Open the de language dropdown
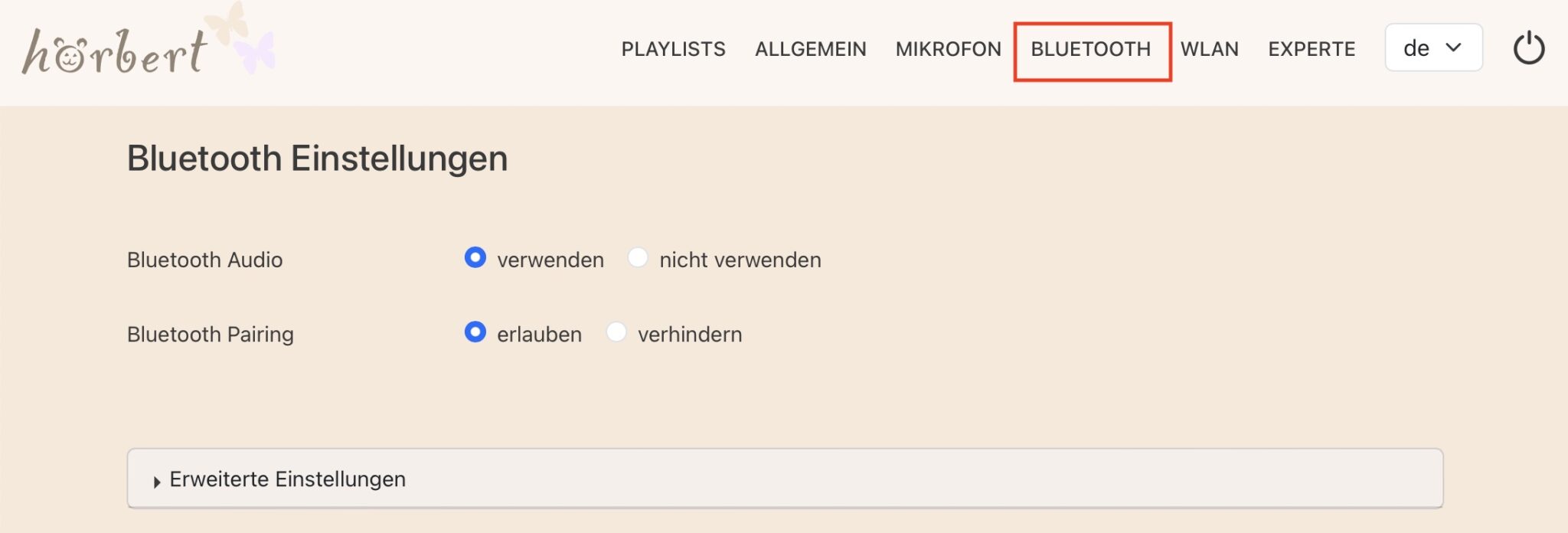Image resolution: width=1568 pixels, height=533 pixels. (1433, 48)
